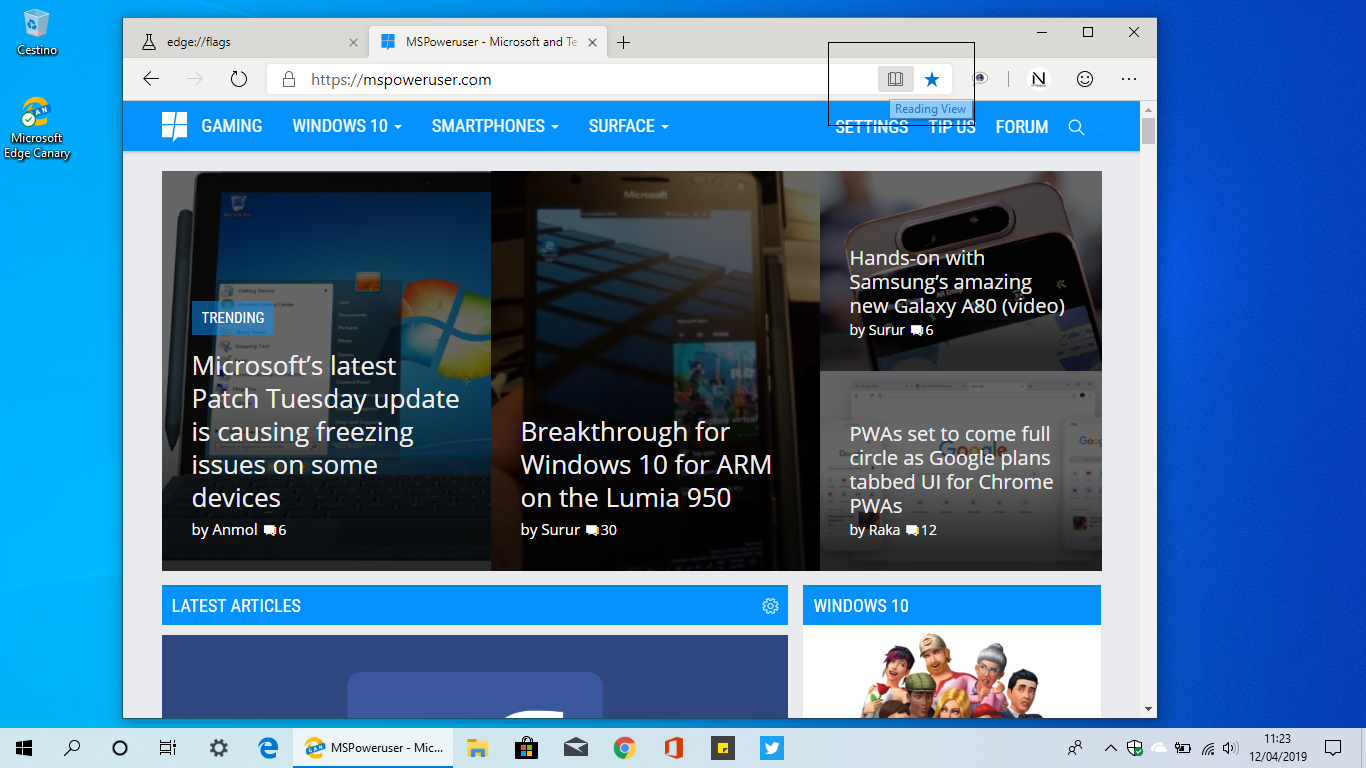The width and height of the screenshot is (1366, 768).
Task: Open Microsoft Store from taskbar
Action: (526, 747)
